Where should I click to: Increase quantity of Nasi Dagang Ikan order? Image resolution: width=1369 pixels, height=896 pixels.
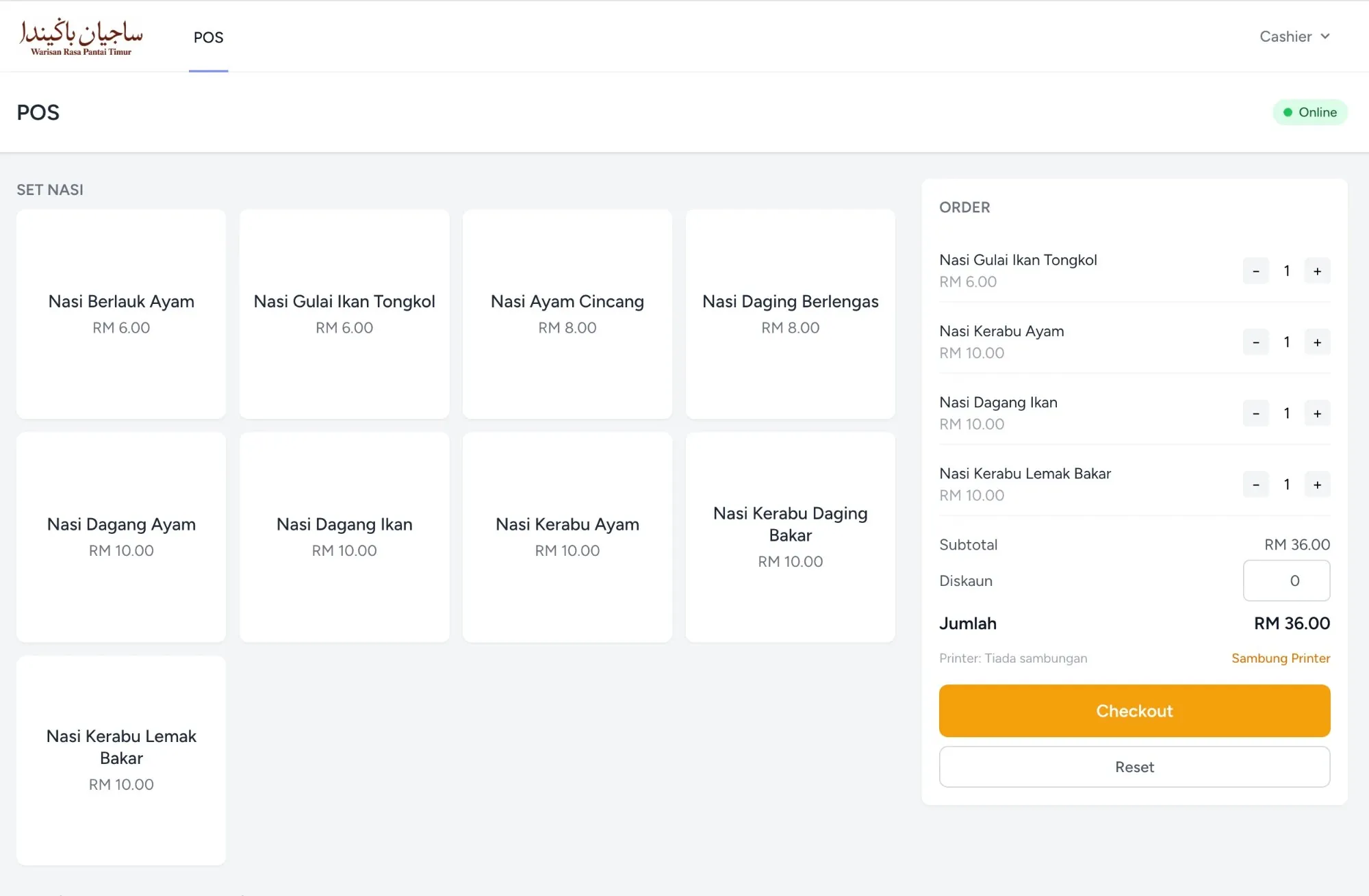(x=1317, y=413)
